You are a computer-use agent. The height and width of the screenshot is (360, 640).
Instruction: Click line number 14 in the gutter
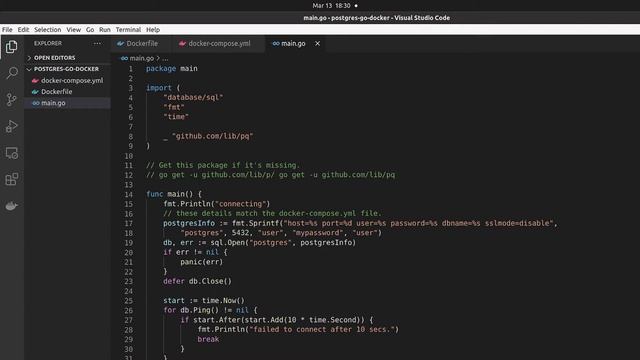pos(129,194)
